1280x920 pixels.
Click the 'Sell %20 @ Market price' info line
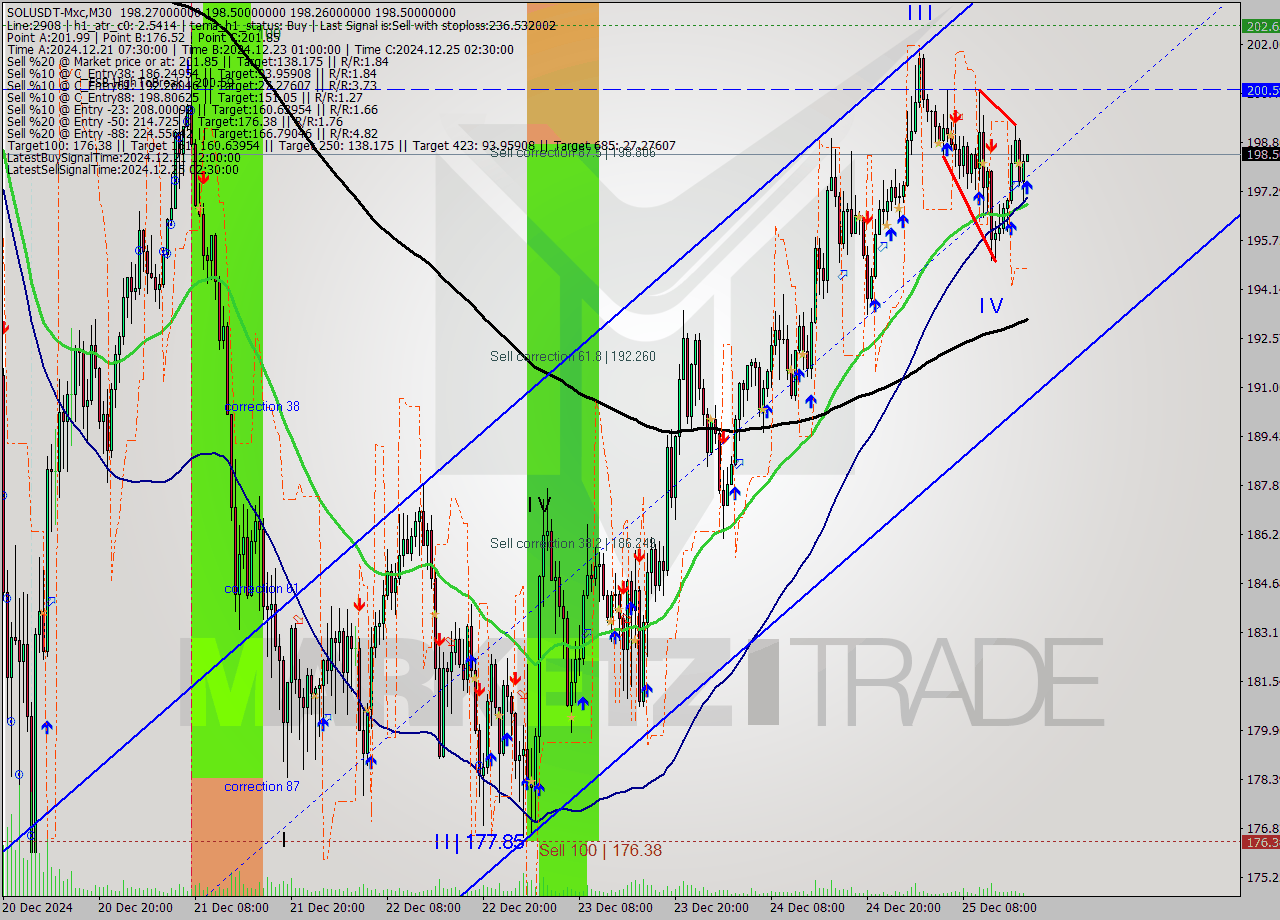[x=197, y=61]
